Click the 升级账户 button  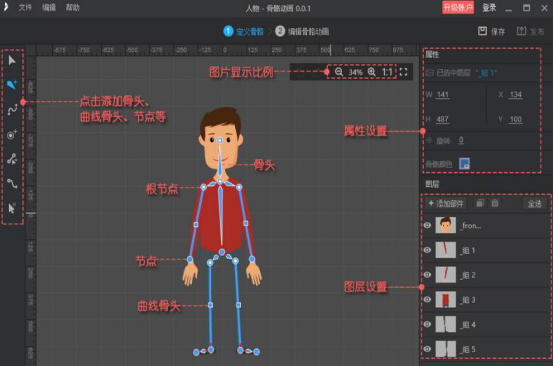pos(458,7)
